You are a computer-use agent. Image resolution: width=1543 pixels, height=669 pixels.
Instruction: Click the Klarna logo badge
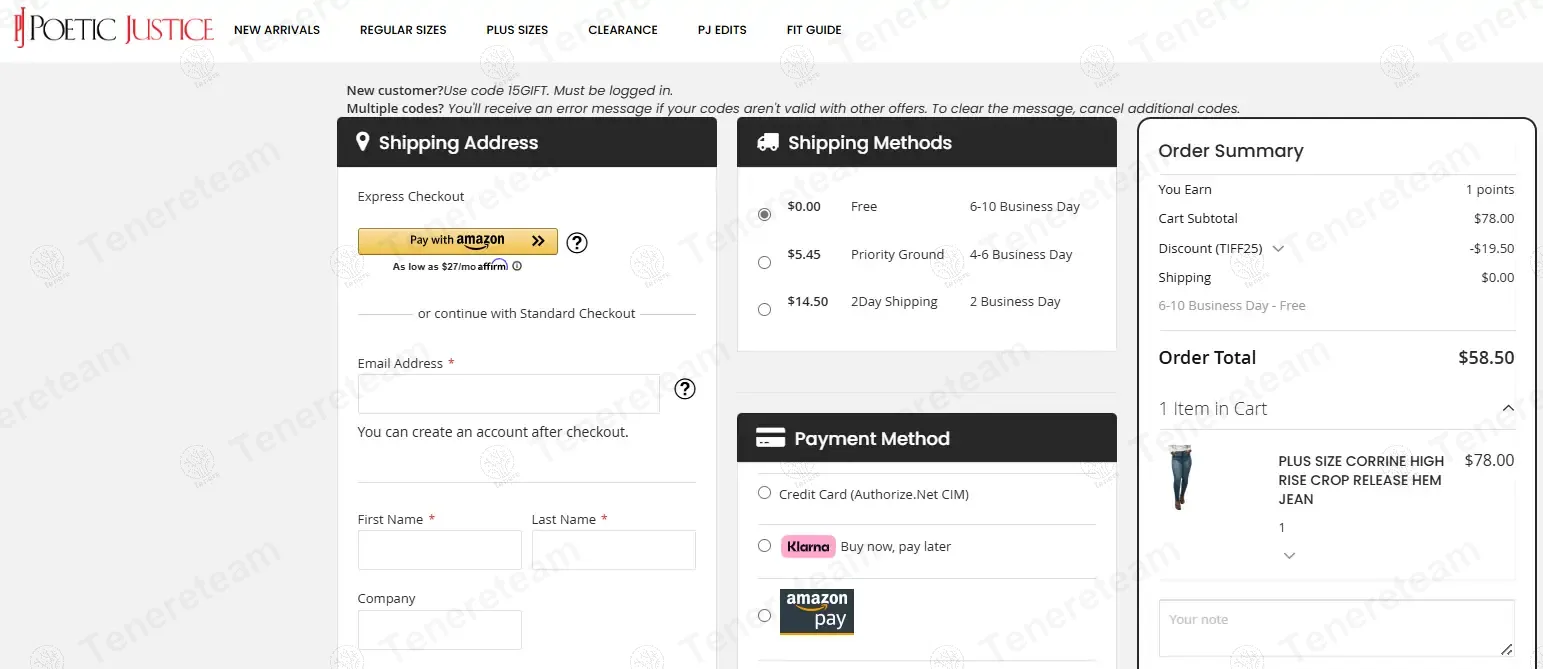pyautogui.click(x=808, y=546)
